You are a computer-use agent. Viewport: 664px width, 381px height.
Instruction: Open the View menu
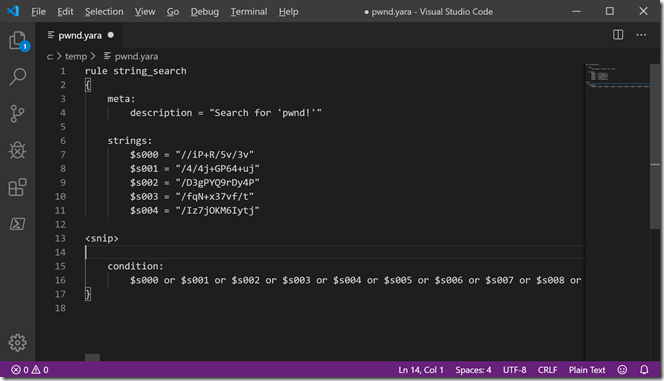(145, 12)
